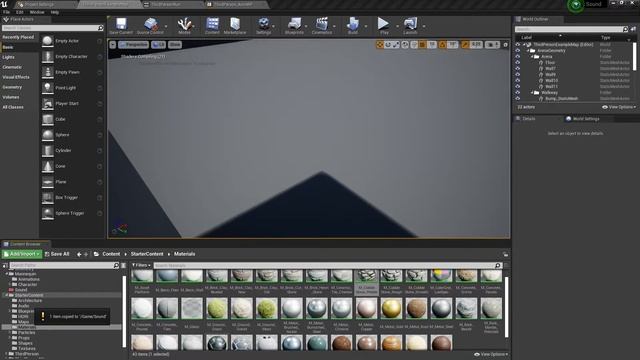Screen dimensions: 640x360
Task: Select the Box Trigger actor
Action: [x=72, y=198]
